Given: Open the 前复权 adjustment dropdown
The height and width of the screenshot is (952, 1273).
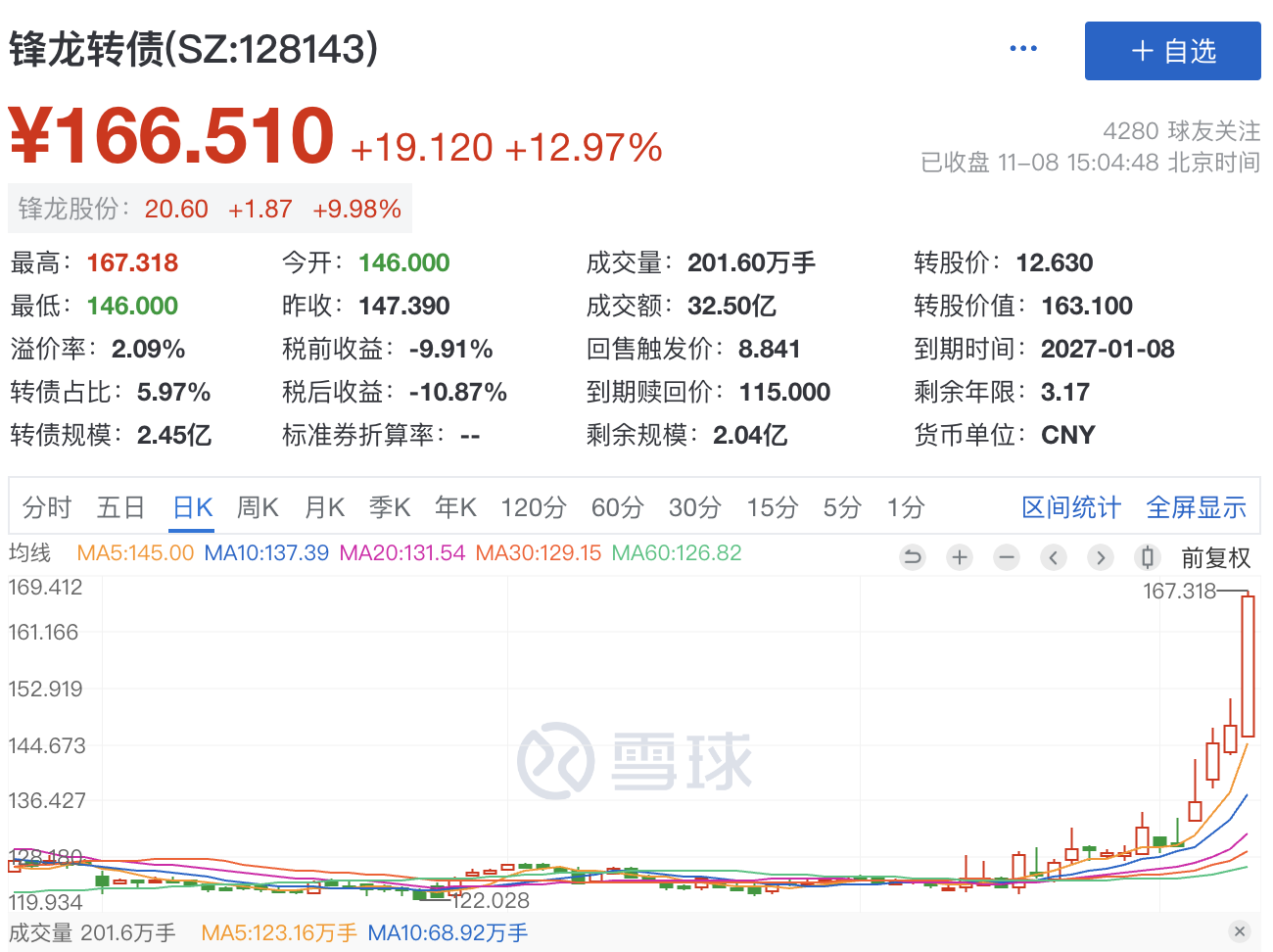Looking at the screenshot, I should click(x=1215, y=557).
